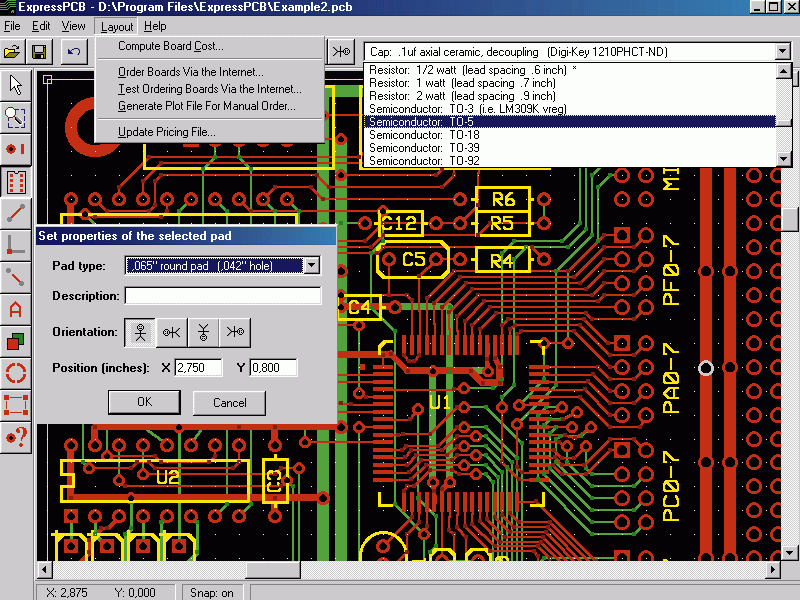800x600 pixels.
Task: Choose Order Boards Via the Internet
Action: point(210,72)
